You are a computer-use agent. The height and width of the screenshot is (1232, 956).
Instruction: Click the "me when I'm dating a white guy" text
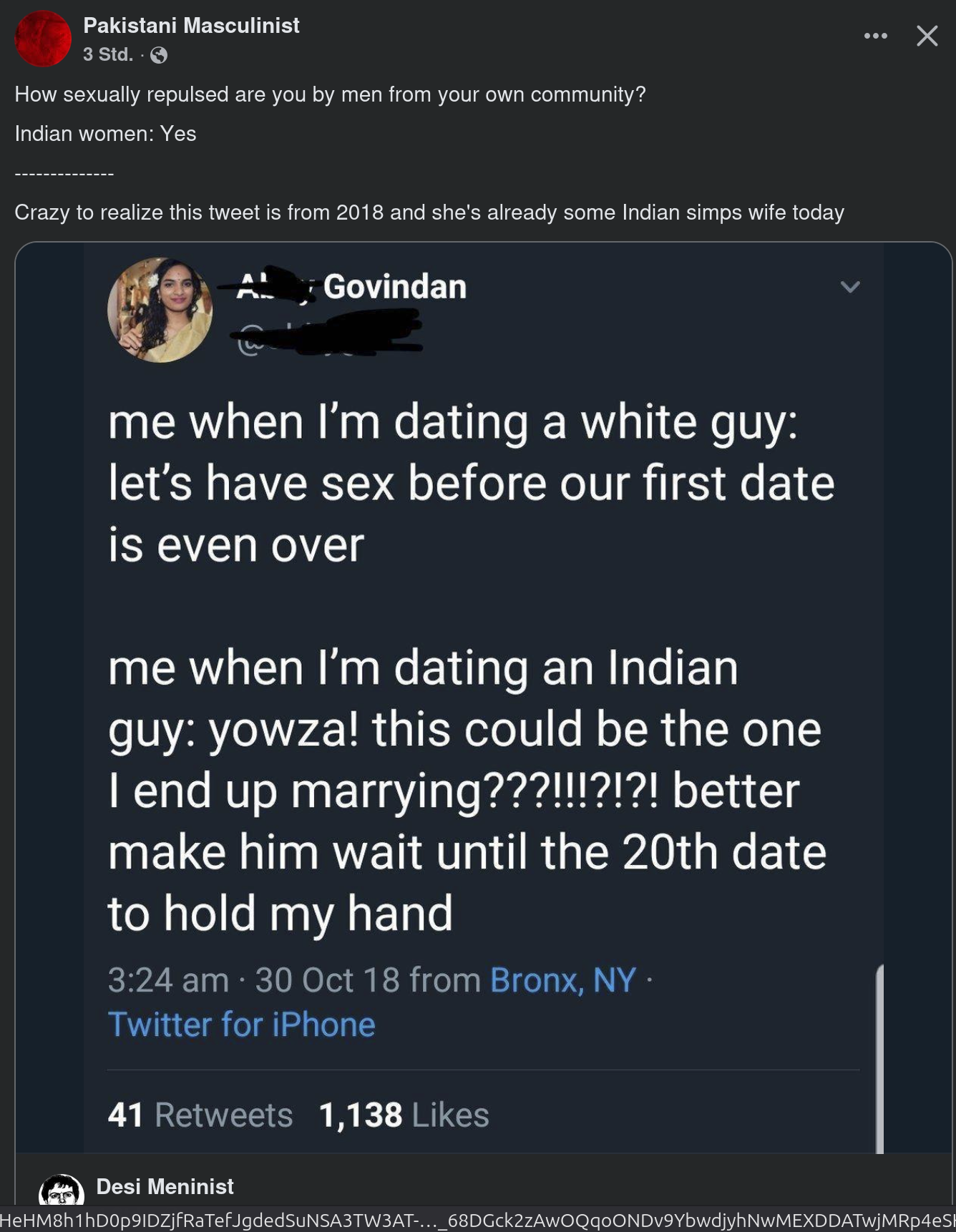coord(452,422)
